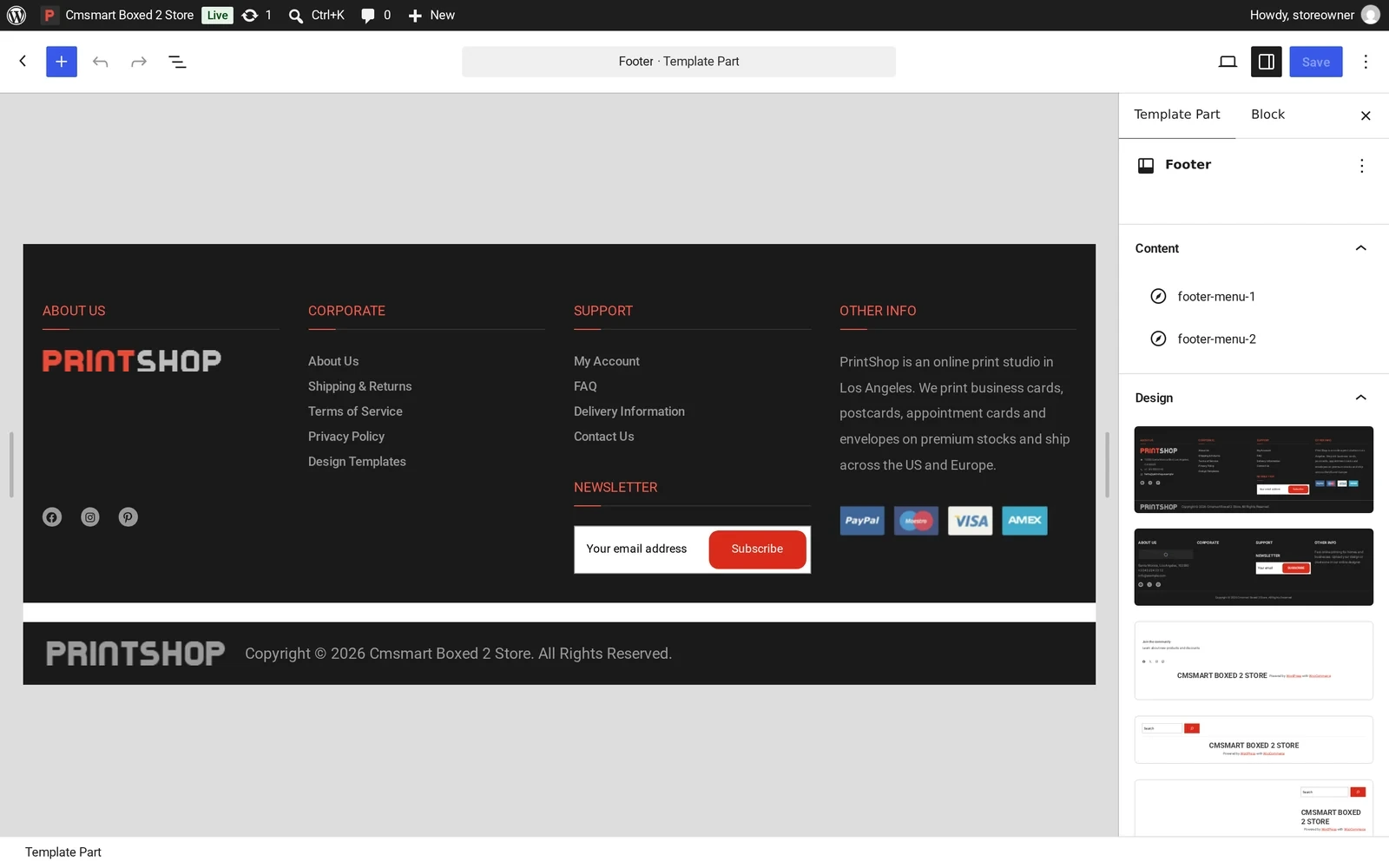Click the Maestro payment badge
The height and width of the screenshot is (868, 1389).
point(916,521)
